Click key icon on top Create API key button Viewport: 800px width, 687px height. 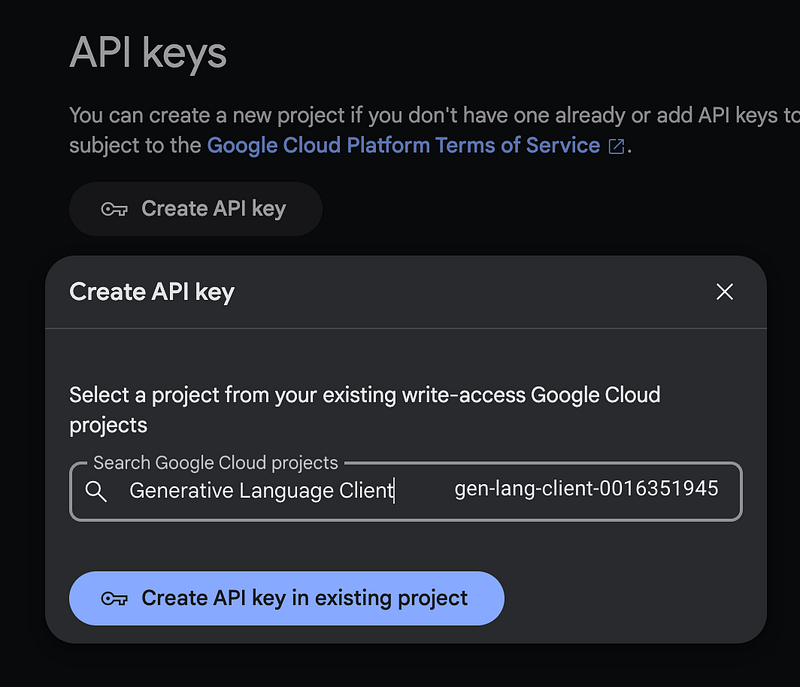(x=114, y=209)
